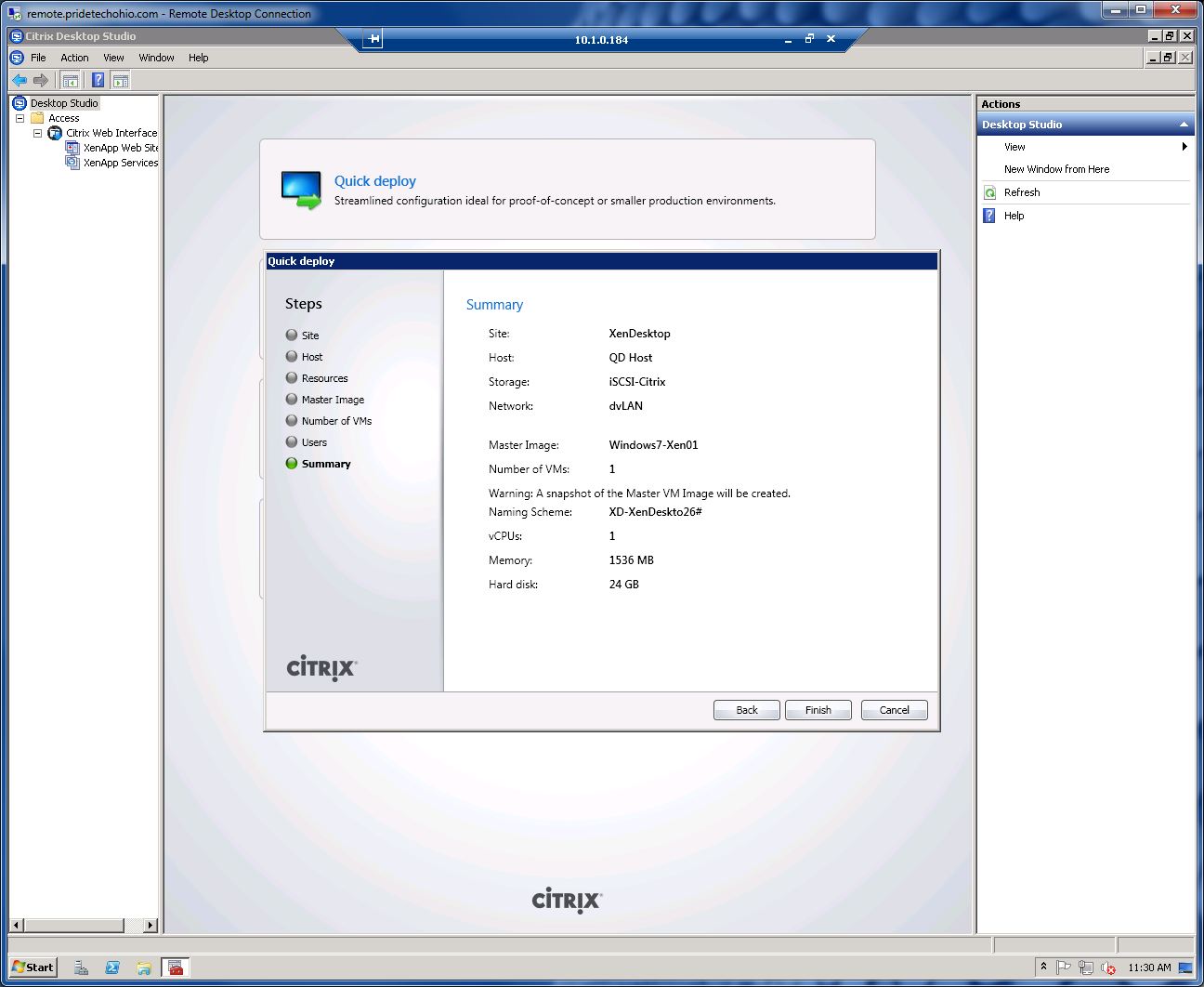Open the View menu in menu bar

point(113,58)
